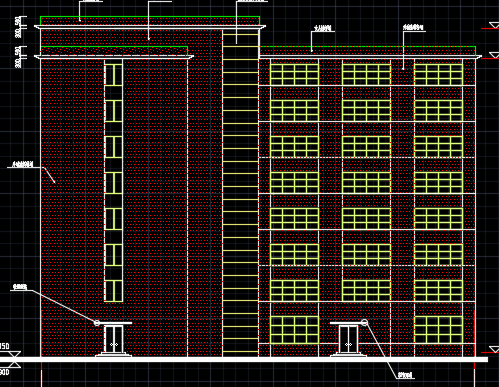Image resolution: width=499 pixels, height=387 pixels.
Task: Select the annotation label above right wing roof, left one
Action: coord(323,28)
